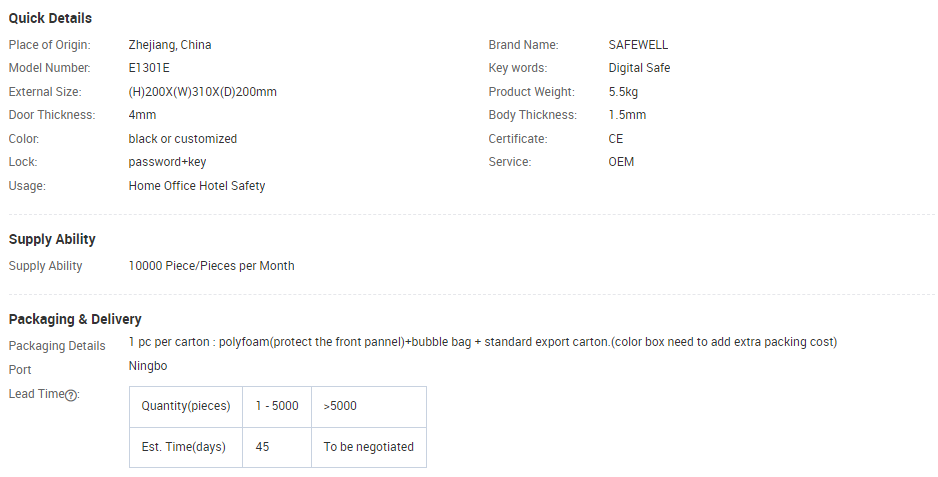
Task: Click the Quantity(pieces) table header cell
Action: [186, 406]
